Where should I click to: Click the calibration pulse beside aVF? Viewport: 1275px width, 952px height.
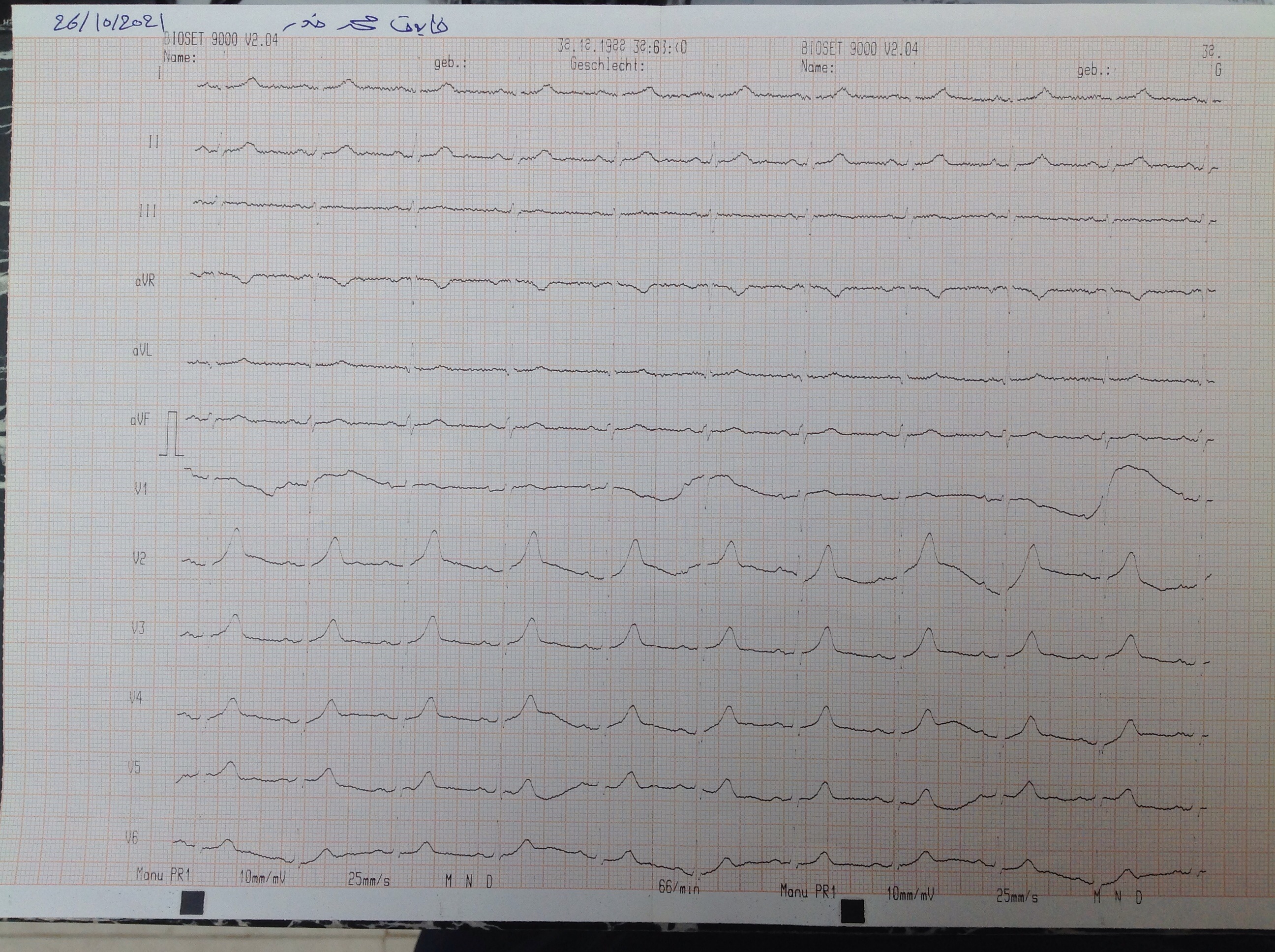[x=172, y=434]
